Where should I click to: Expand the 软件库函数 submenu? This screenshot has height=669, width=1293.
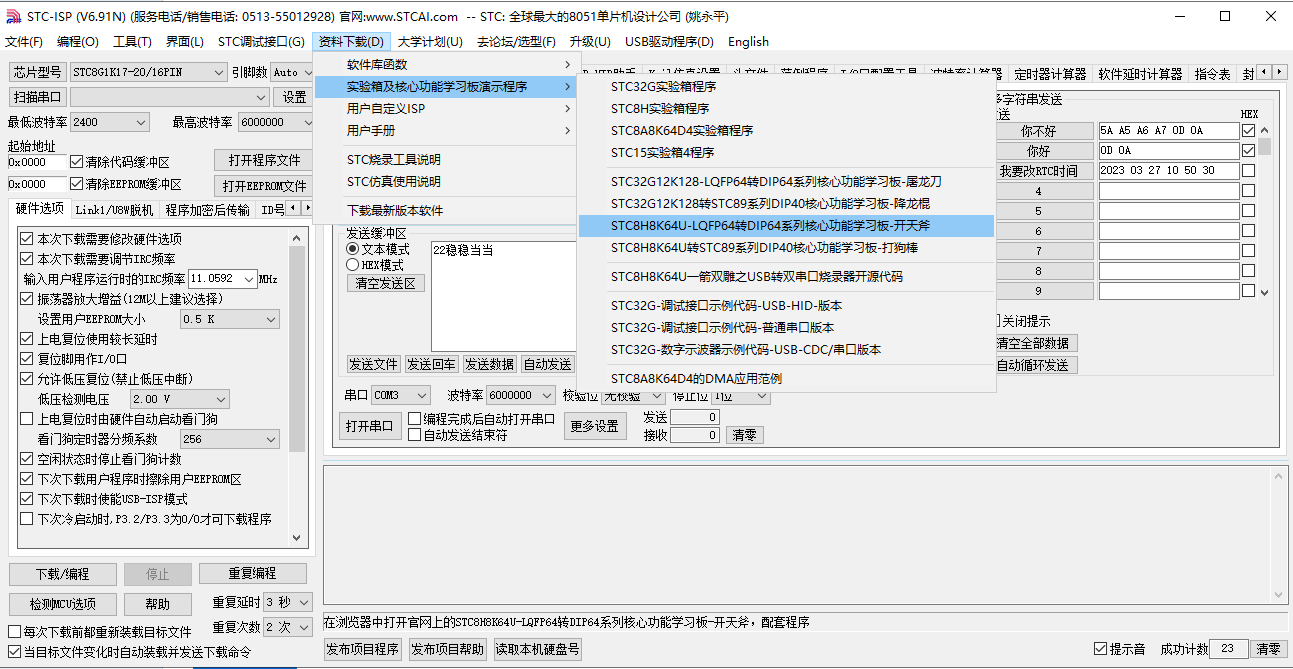tap(446, 65)
